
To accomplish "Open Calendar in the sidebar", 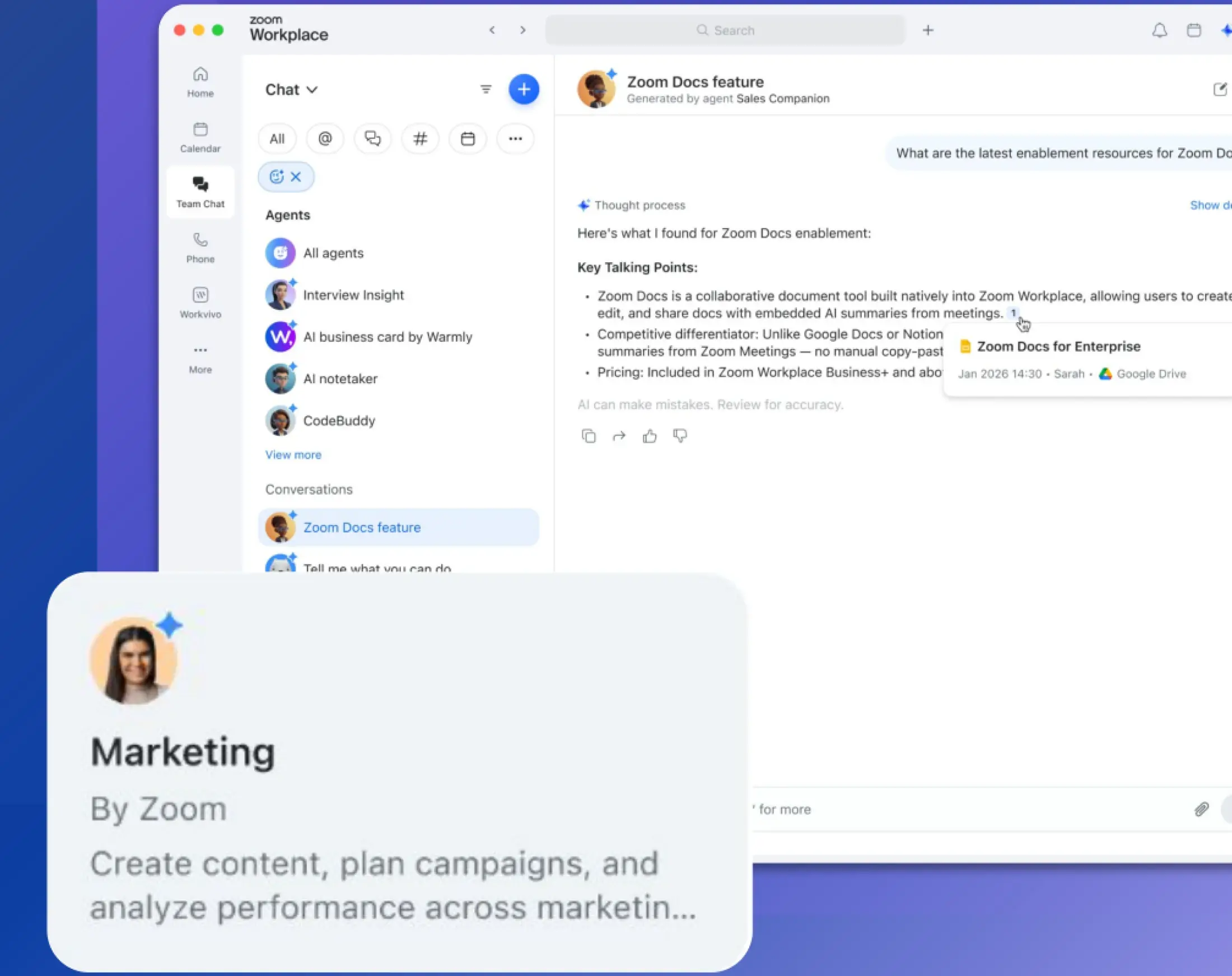I will pyautogui.click(x=200, y=138).
